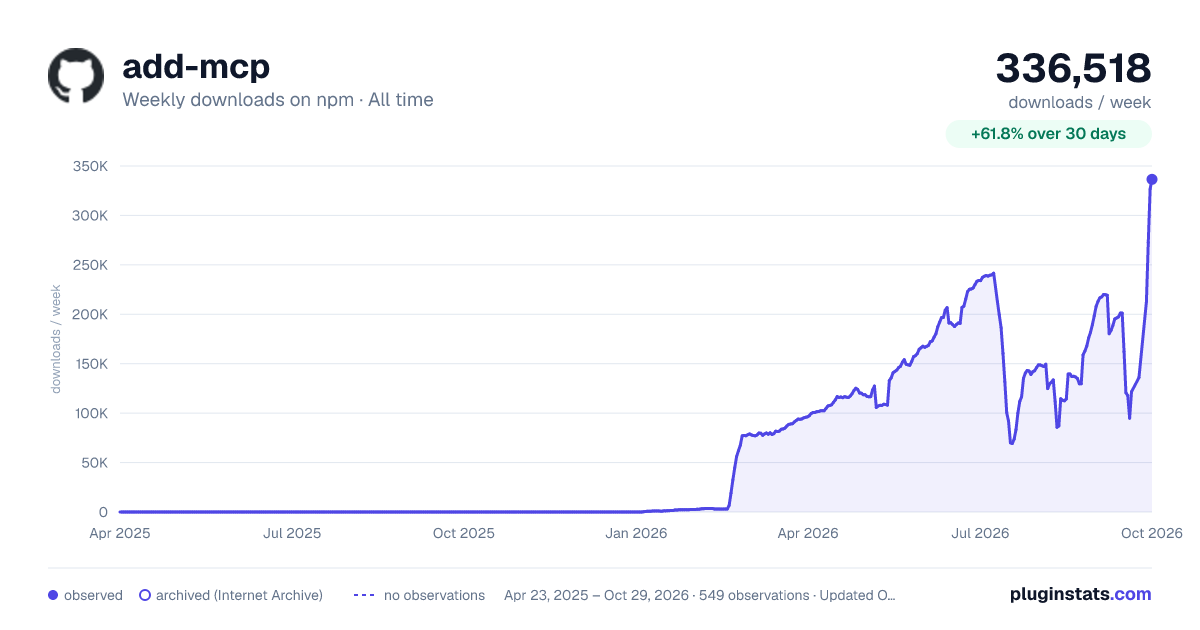Image resolution: width=1200 pixels, height=630 pixels.
Task: Click the '+61.8% over 30 days' badge
Action: pos(1048,134)
